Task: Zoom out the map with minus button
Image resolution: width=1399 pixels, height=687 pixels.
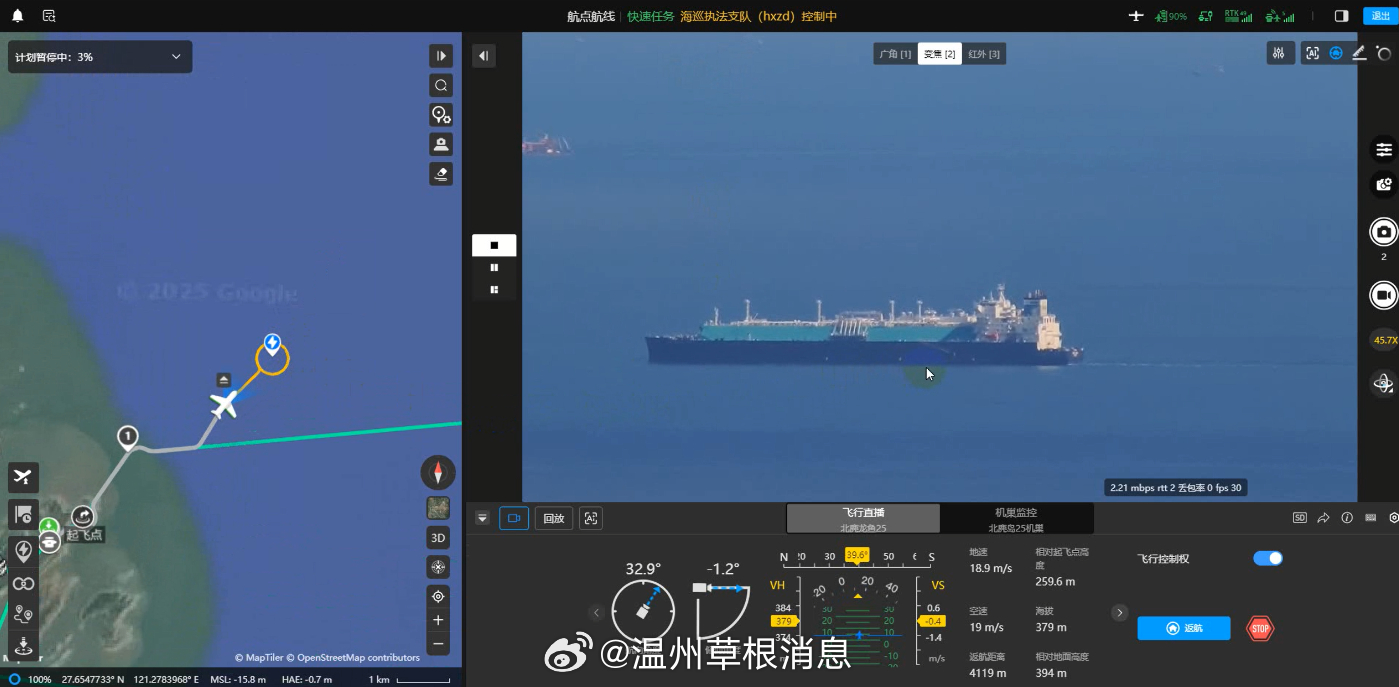Action: pos(438,643)
